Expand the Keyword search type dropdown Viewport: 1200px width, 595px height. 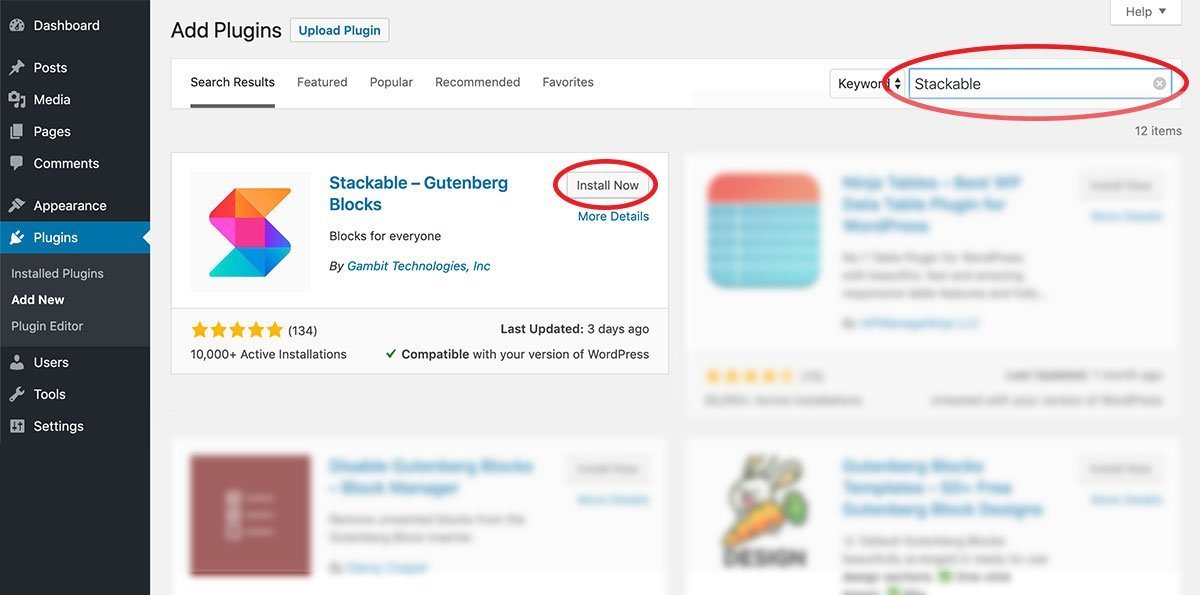[x=868, y=84]
